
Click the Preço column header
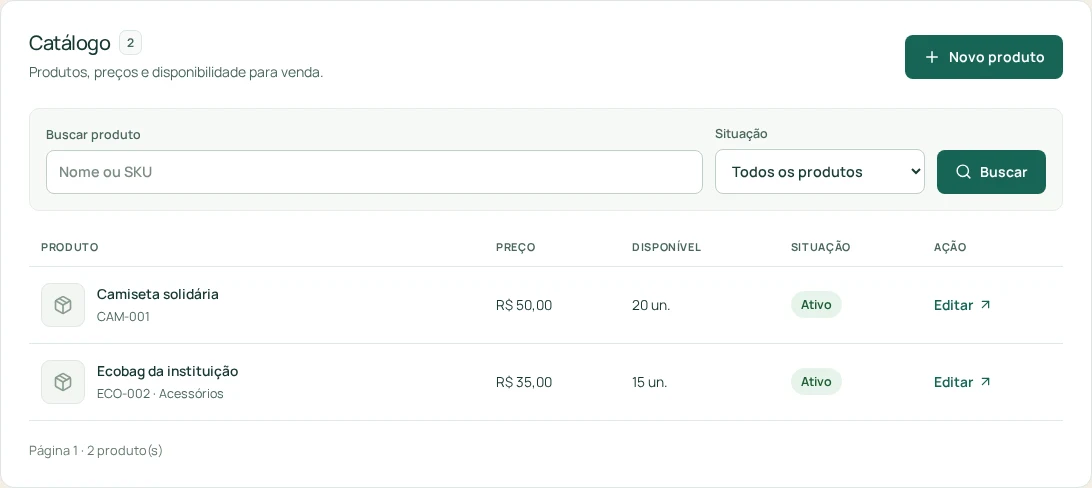click(x=515, y=247)
